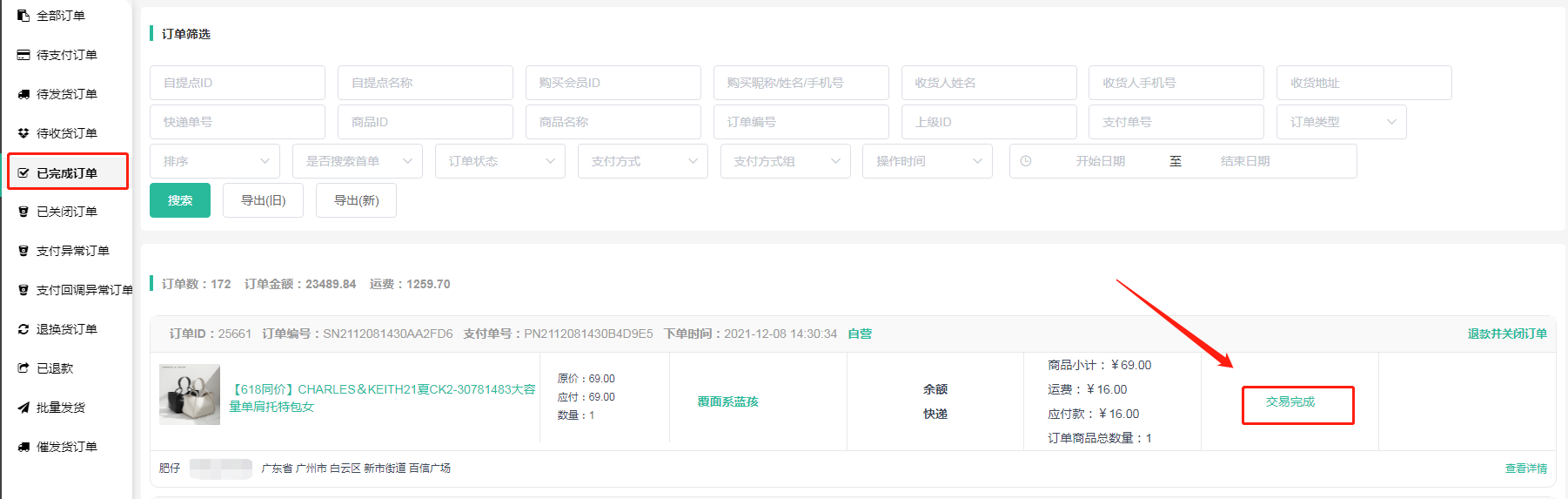Viewport: 1568px width, 499px height.
Task: Click the 退换货订单 refresh icon
Action: click(x=23, y=329)
